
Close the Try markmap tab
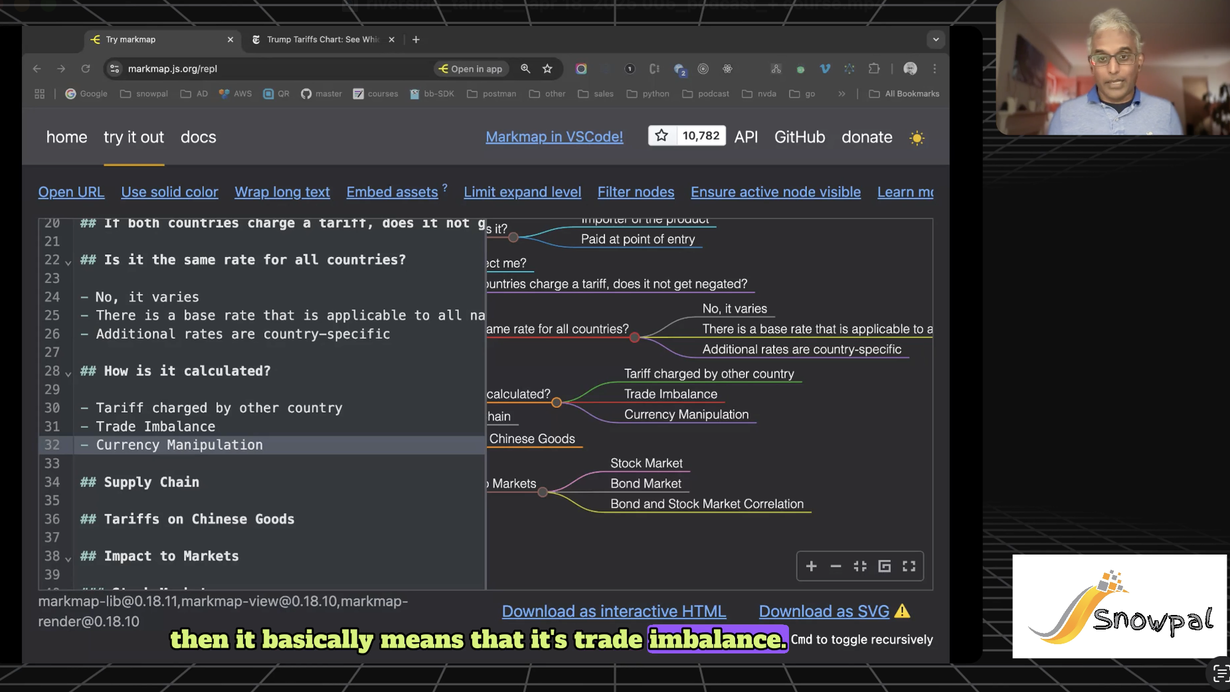click(x=230, y=40)
